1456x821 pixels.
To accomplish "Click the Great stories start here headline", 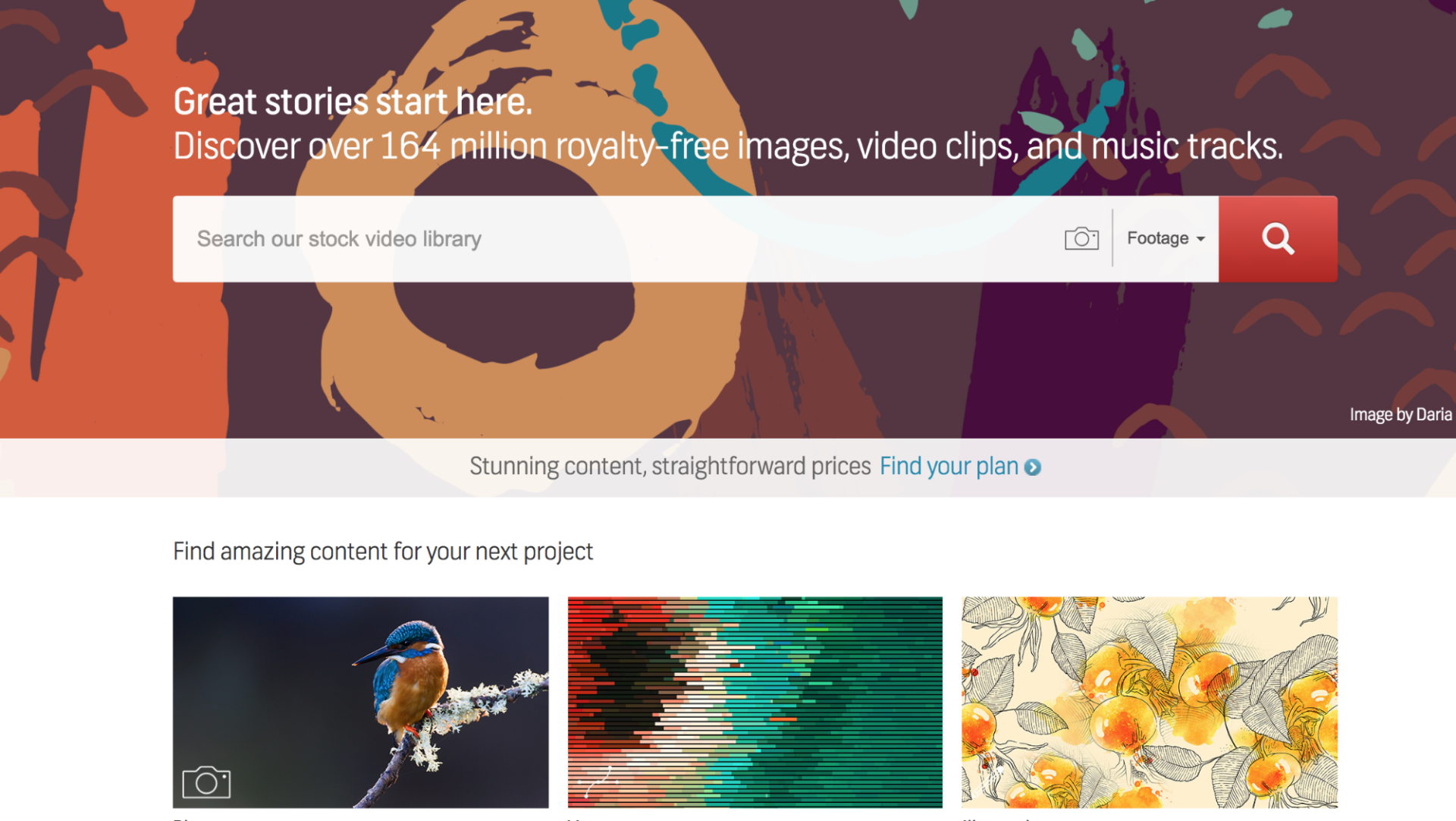I will [x=353, y=100].
